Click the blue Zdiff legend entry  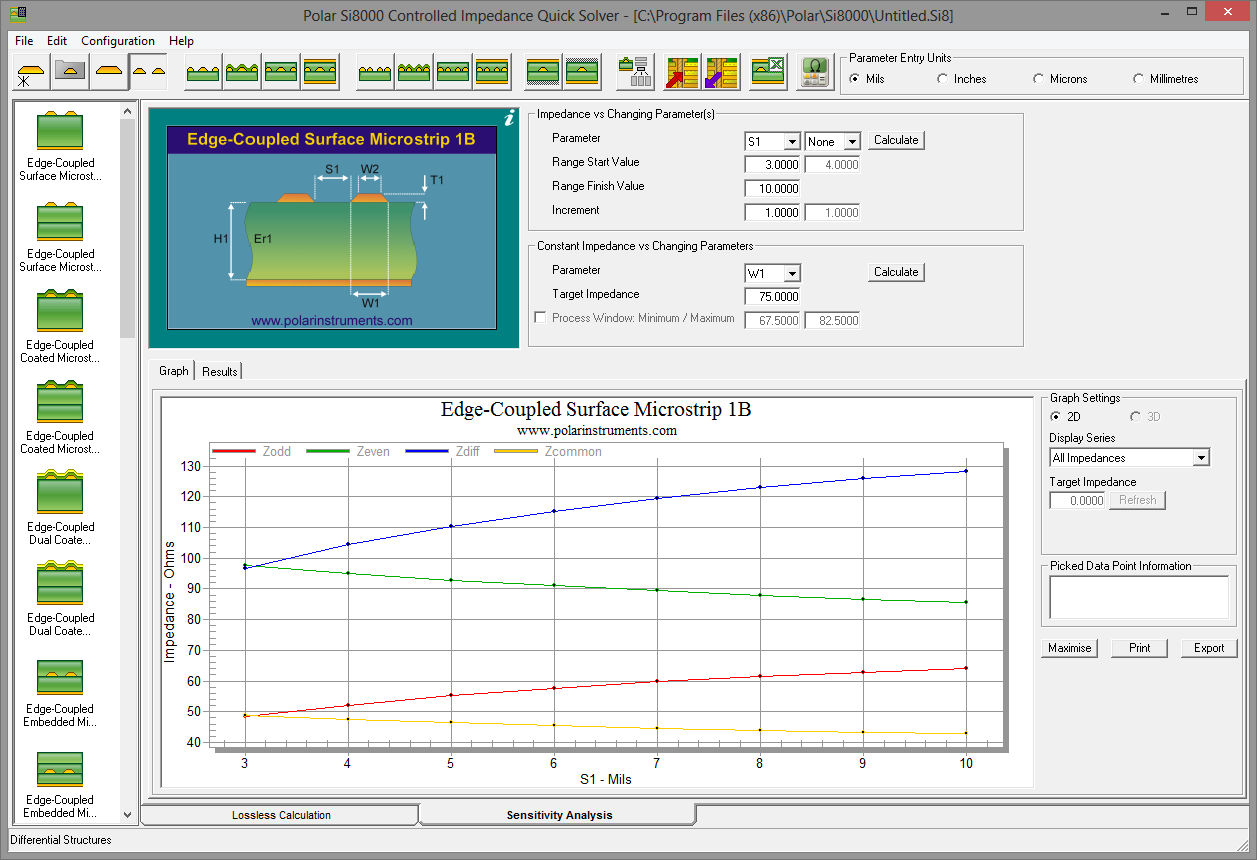click(443, 452)
